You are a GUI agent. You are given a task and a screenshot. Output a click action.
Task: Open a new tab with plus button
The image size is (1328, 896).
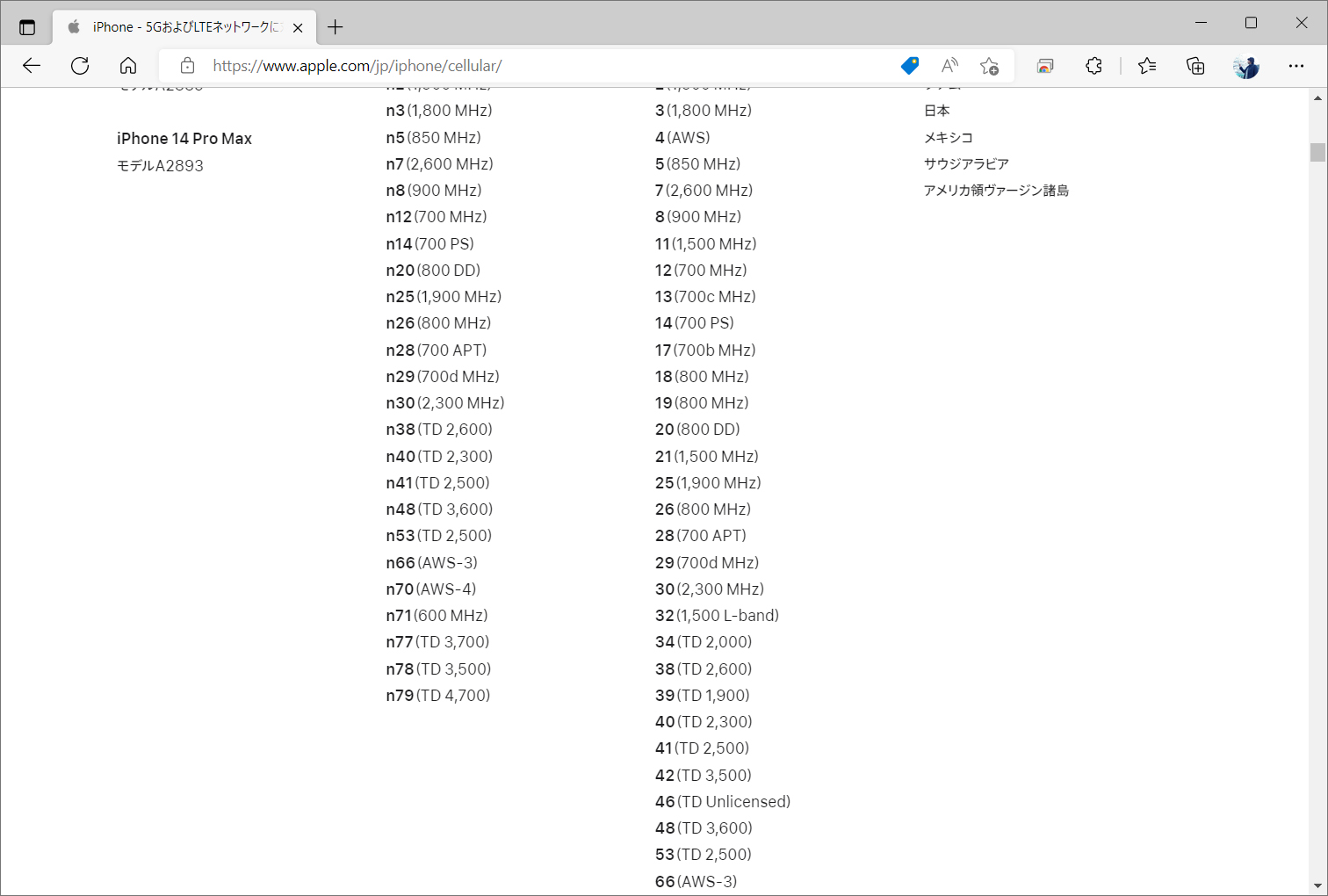coord(335,27)
